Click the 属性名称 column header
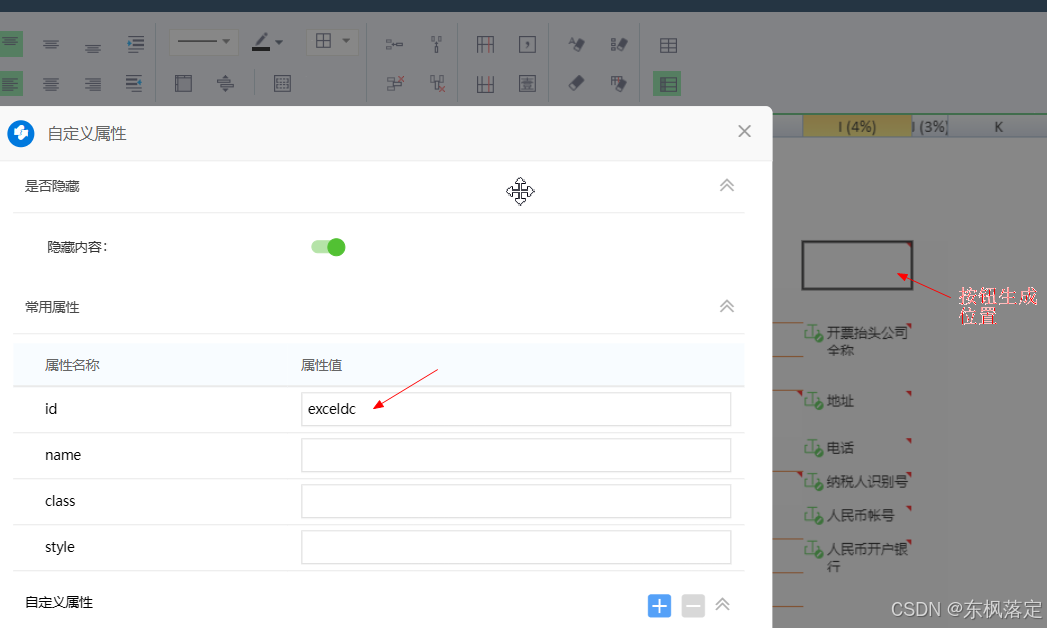Image resolution: width=1047 pixels, height=628 pixels. pyautogui.click(x=72, y=365)
